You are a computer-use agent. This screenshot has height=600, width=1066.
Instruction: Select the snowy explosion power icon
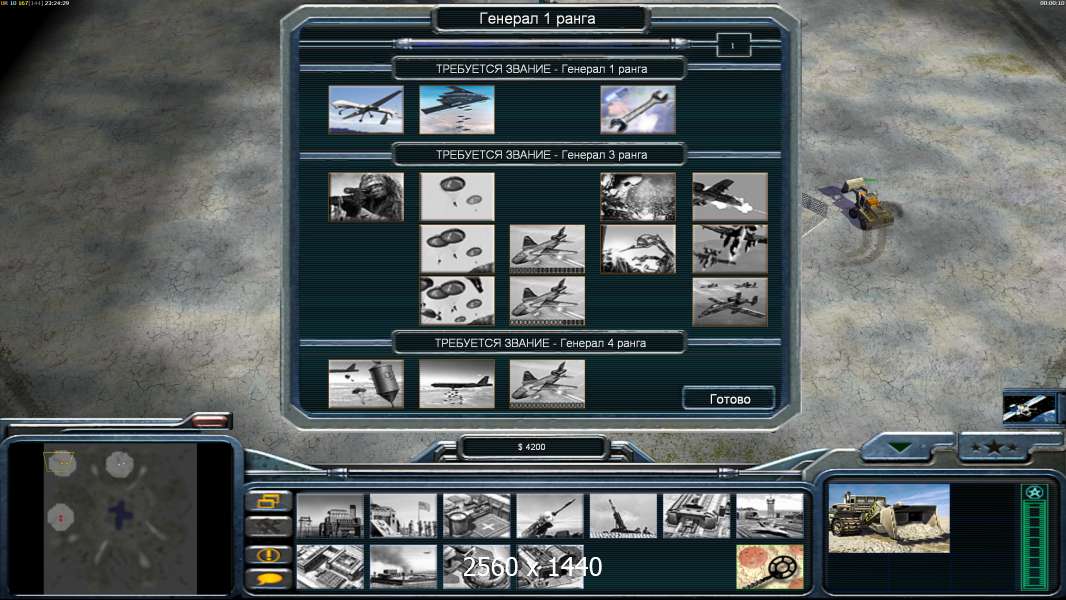tap(638, 197)
